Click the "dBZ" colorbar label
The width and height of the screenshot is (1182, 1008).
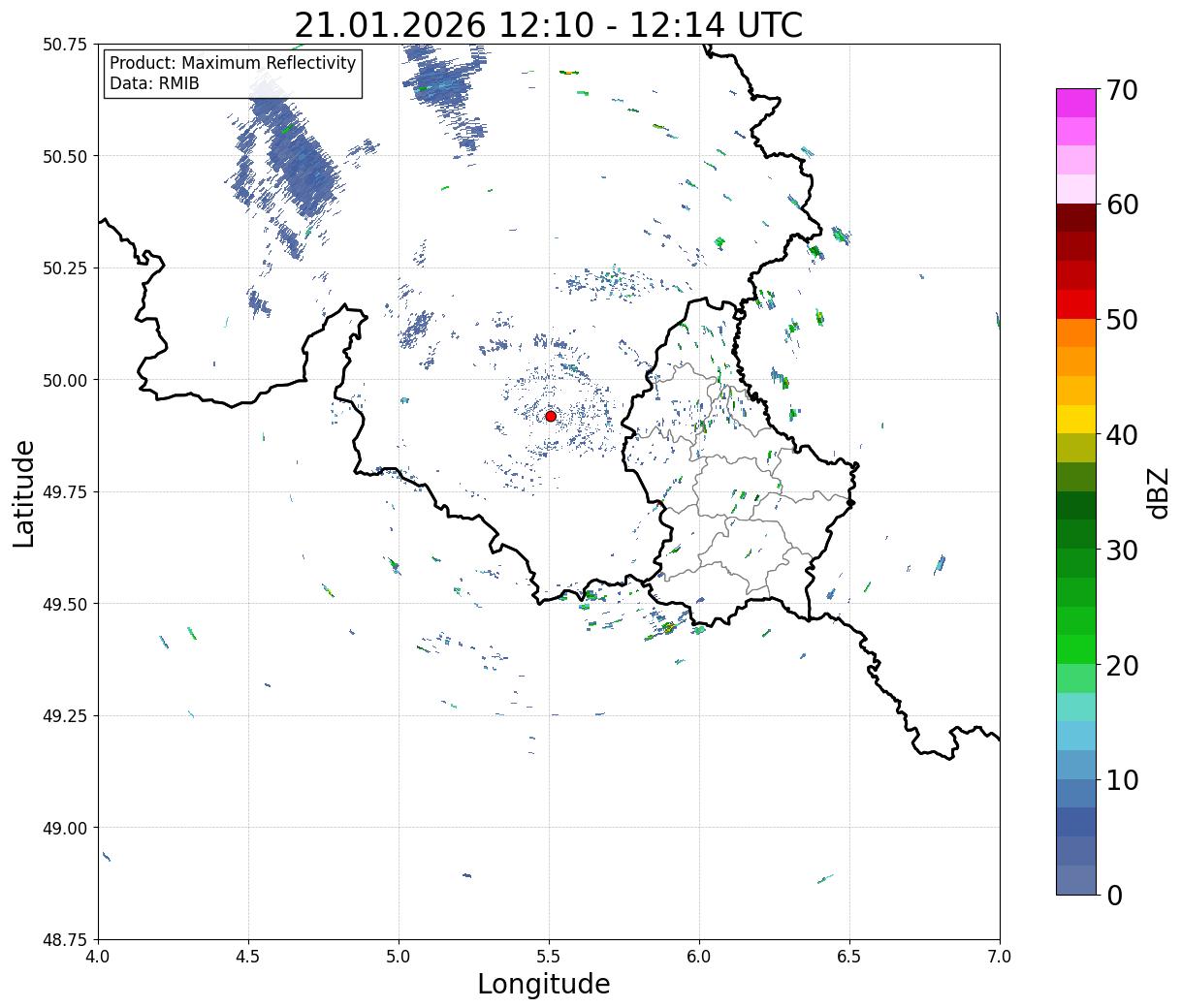1159,492
